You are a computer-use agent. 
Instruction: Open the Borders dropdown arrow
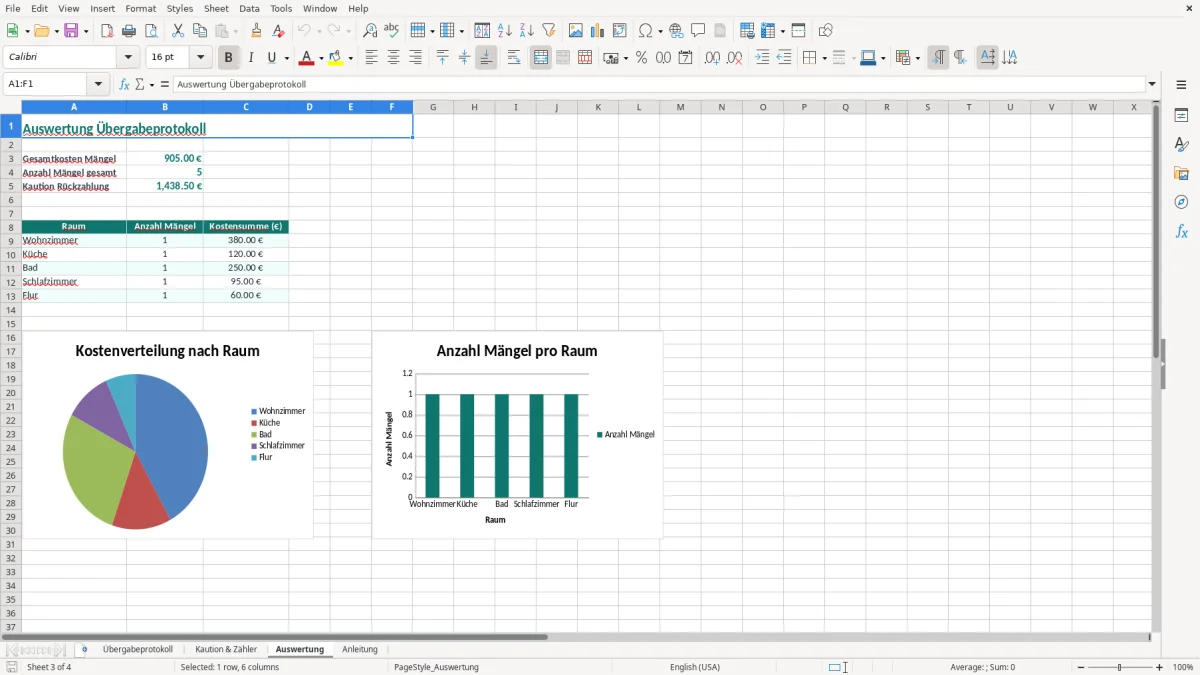click(823, 58)
